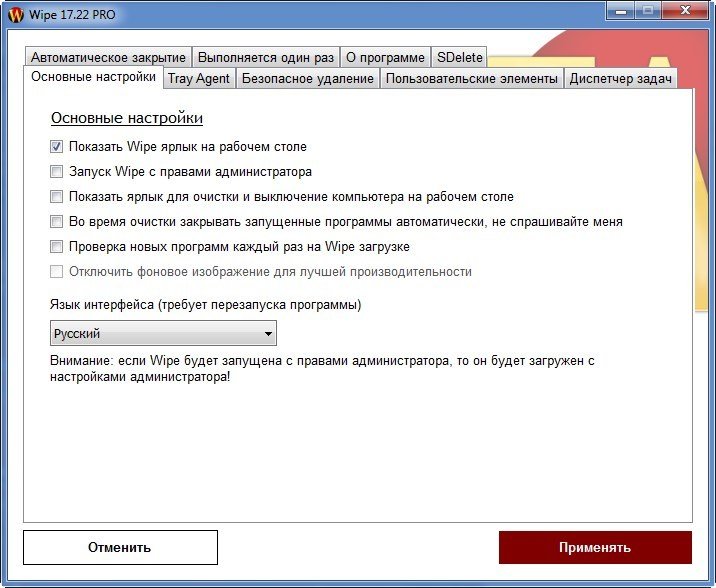Switch to Выполняется один раз tab
This screenshot has width=716, height=588.
pyautogui.click(x=266, y=58)
